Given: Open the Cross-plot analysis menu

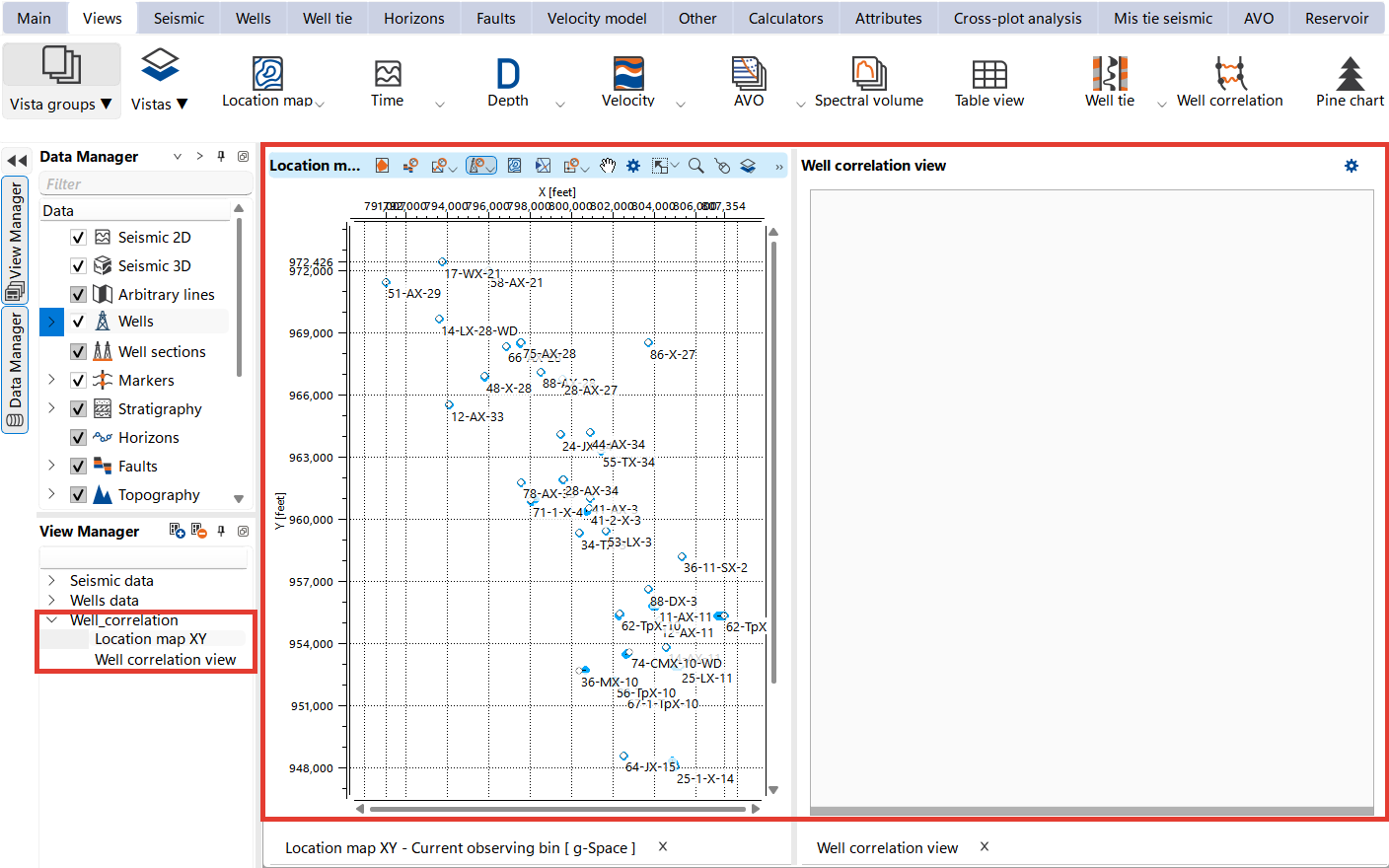Looking at the screenshot, I should (1016, 17).
